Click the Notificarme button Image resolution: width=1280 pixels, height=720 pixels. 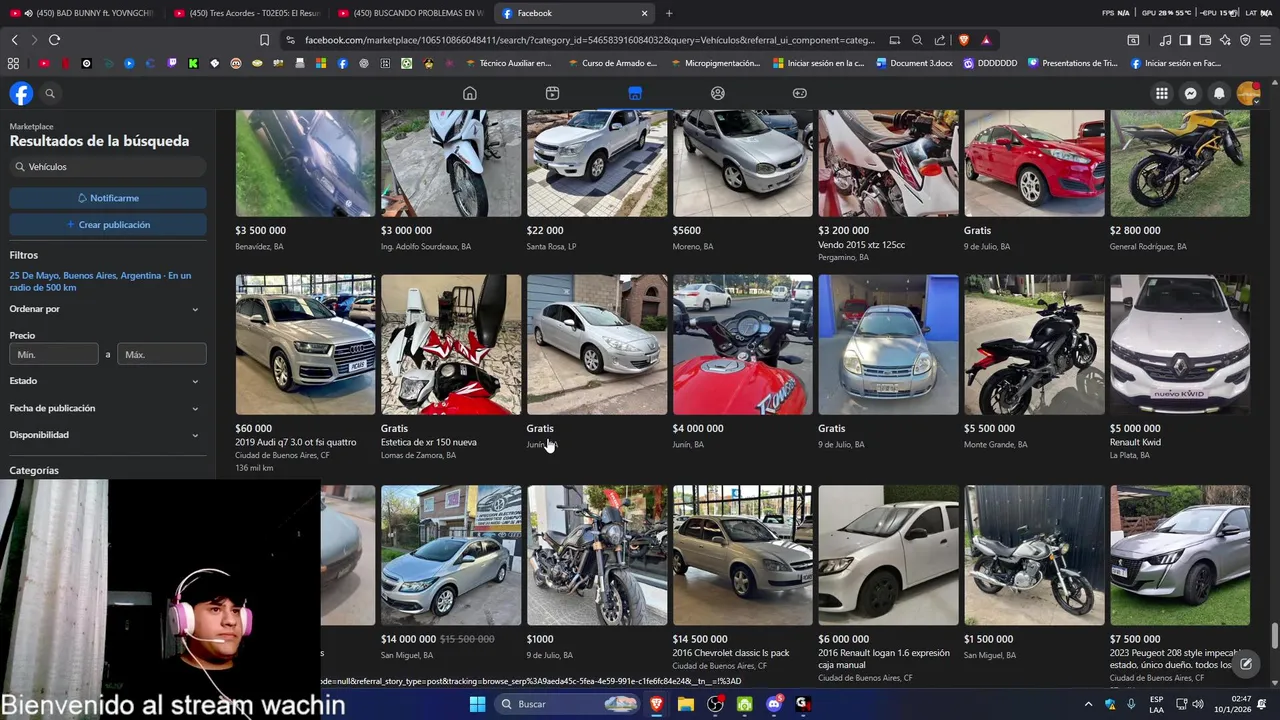(108, 198)
